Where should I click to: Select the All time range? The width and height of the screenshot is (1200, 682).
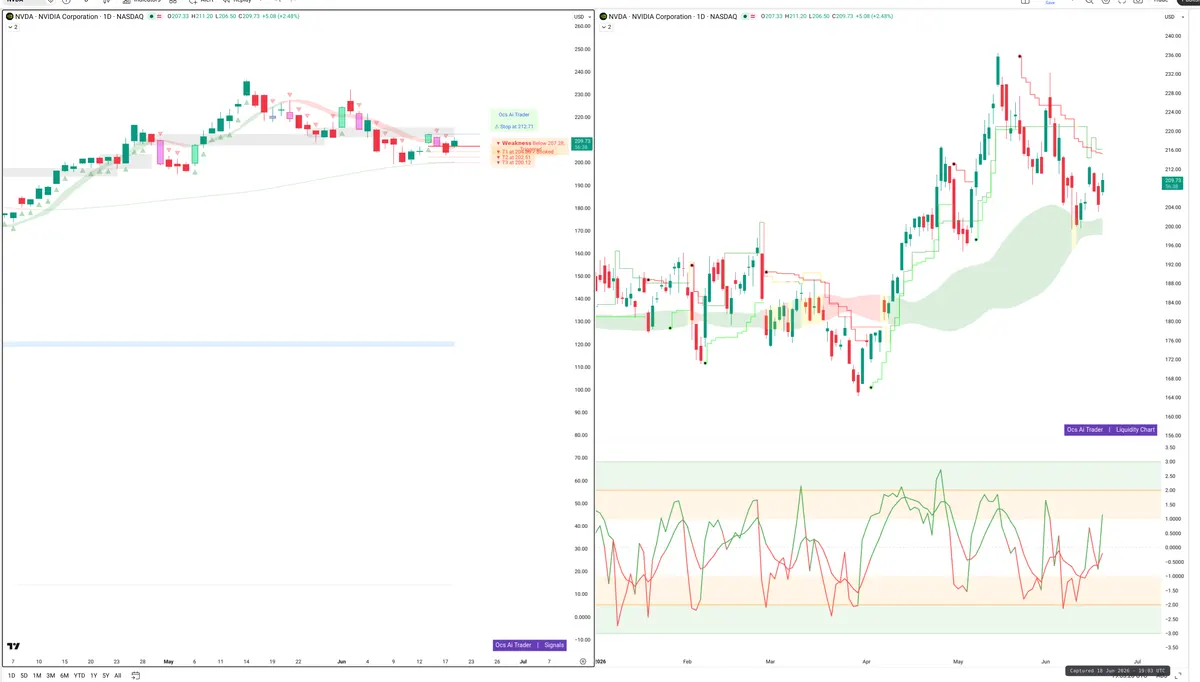[x=118, y=676]
